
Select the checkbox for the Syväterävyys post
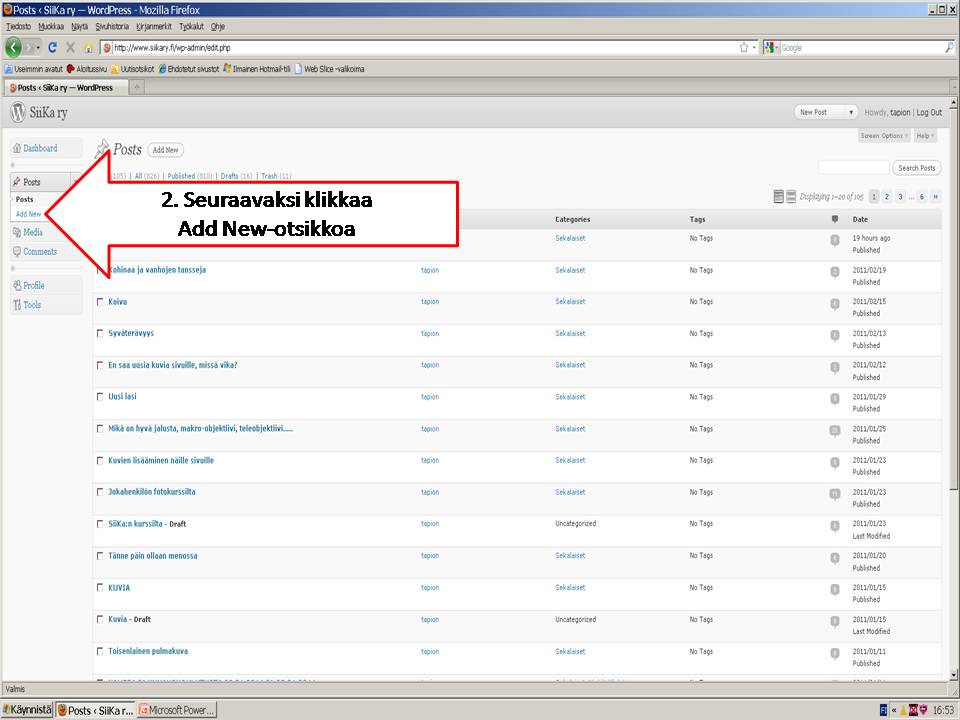point(99,334)
